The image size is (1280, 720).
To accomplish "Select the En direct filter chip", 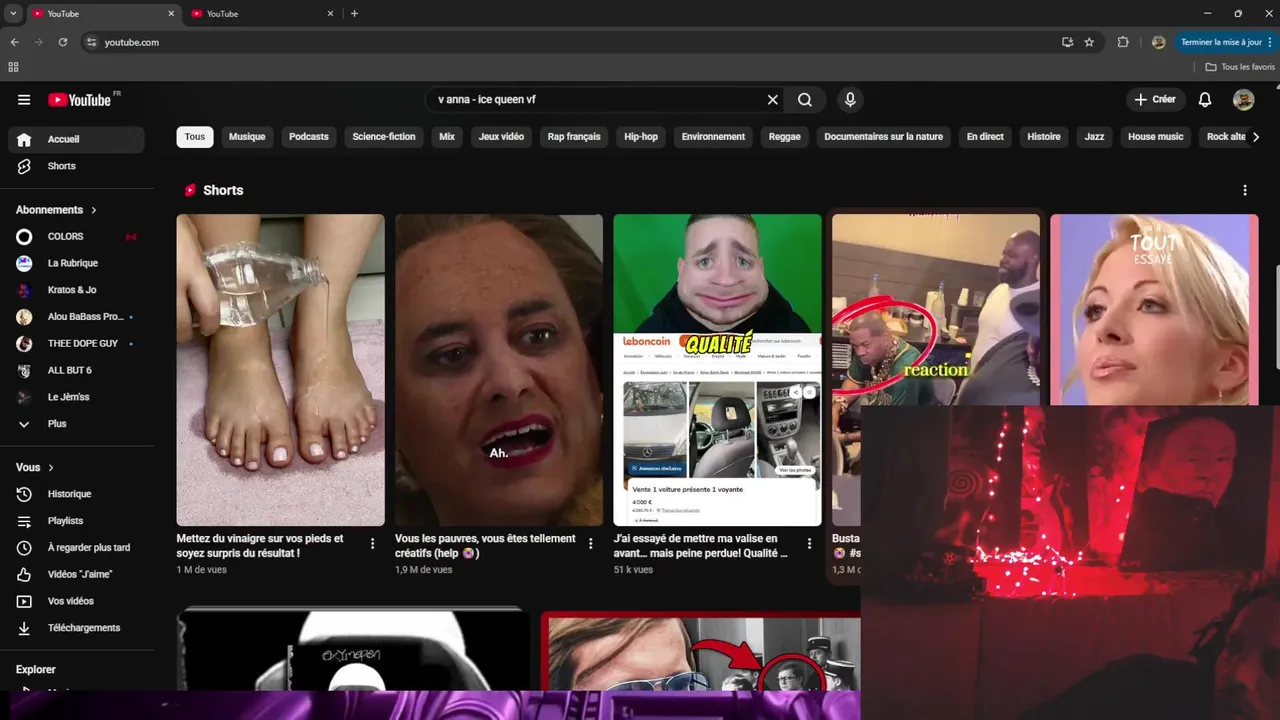I will tap(985, 137).
